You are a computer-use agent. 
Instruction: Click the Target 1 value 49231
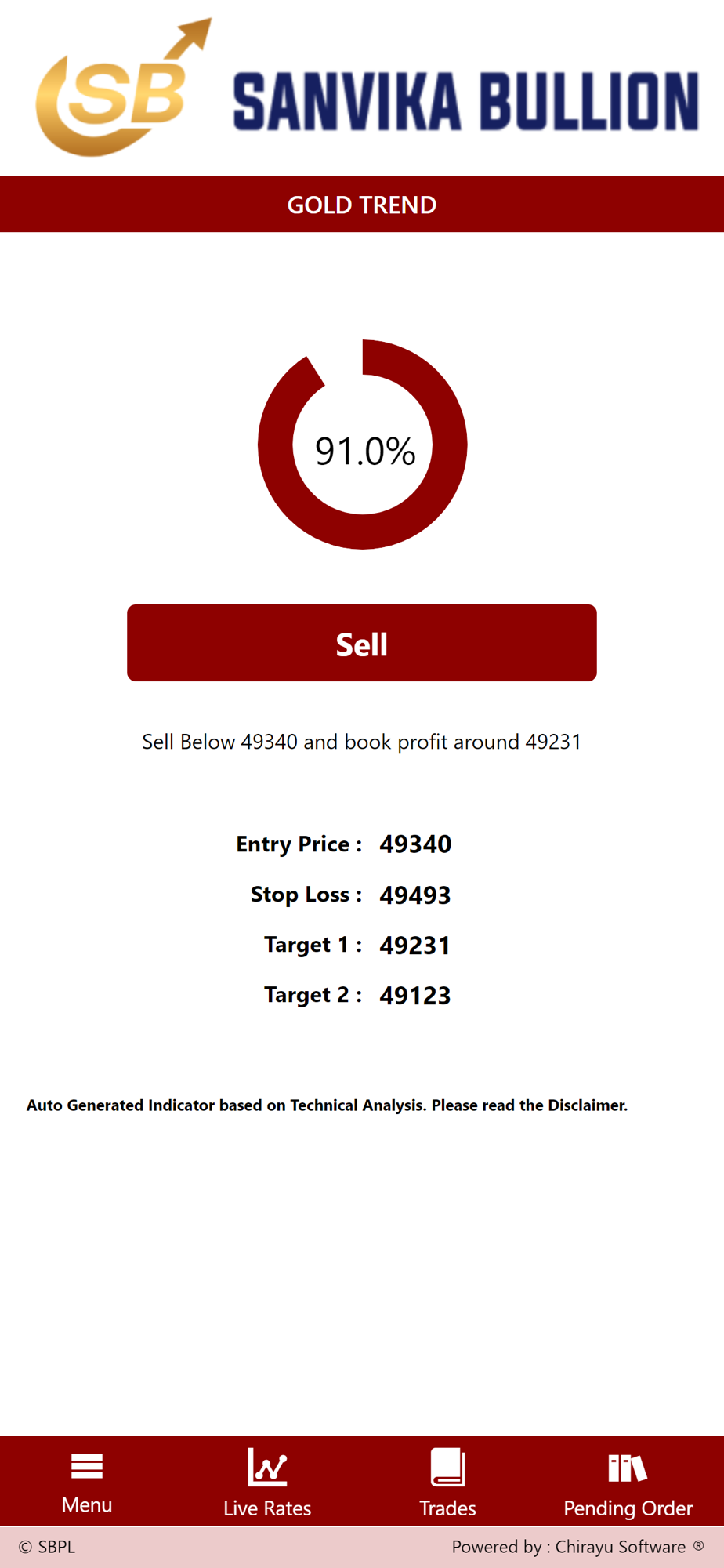coord(415,946)
